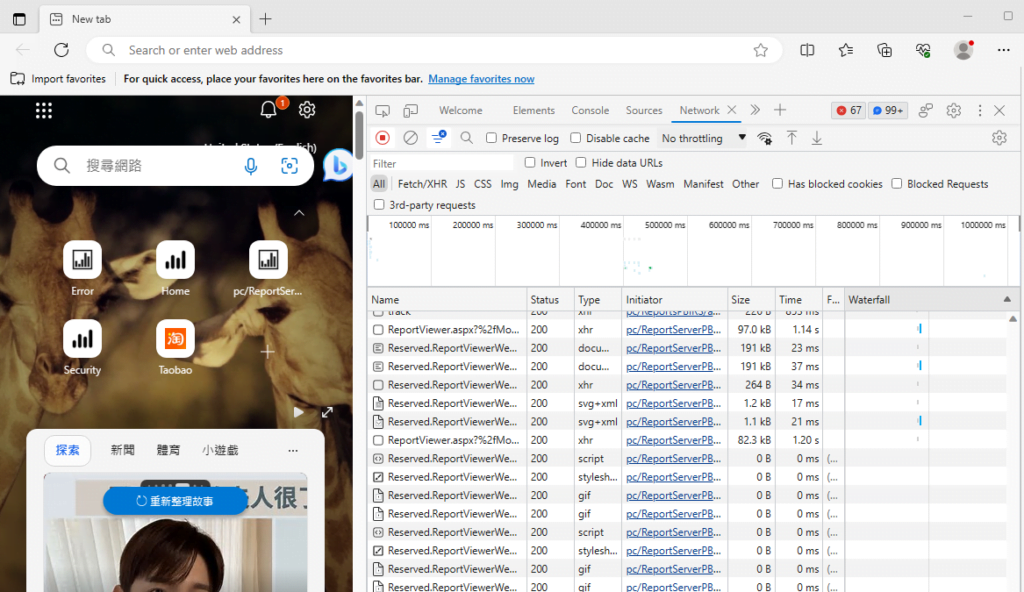Screen dimensions: 1024x592
Task: Click the Bing chat icon
Action: click(x=338, y=166)
